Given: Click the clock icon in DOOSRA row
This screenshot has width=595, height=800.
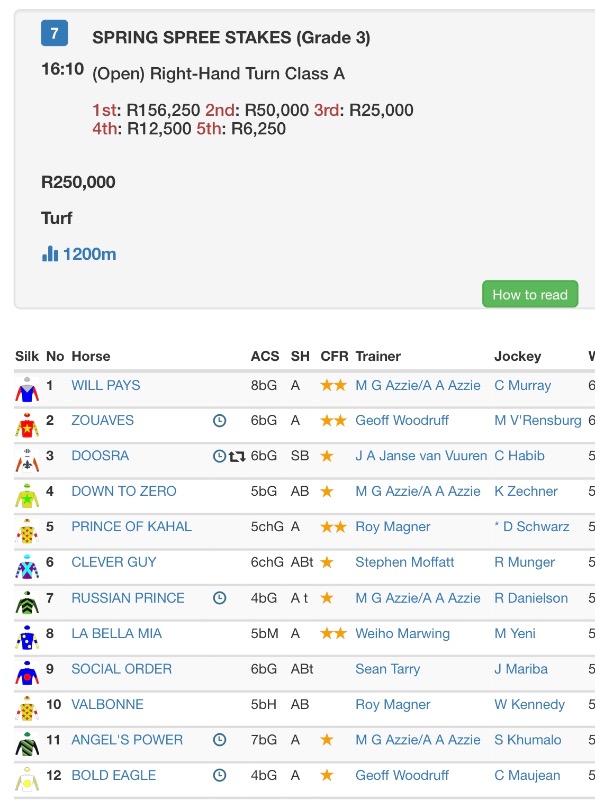Looking at the screenshot, I should pyautogui.click(x=219, y=456).
